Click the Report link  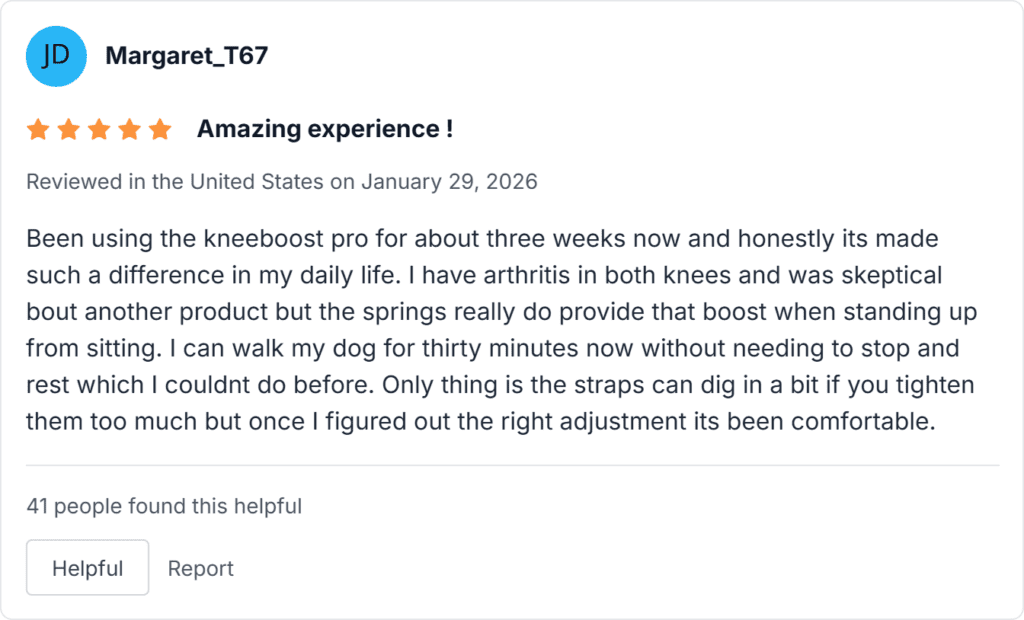pos(200,567)
